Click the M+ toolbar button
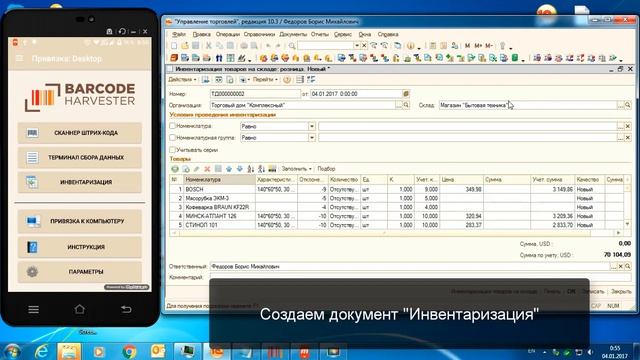The height and width of the screenshot is (360, 640). pyautogui.click(x=478, y=46)
